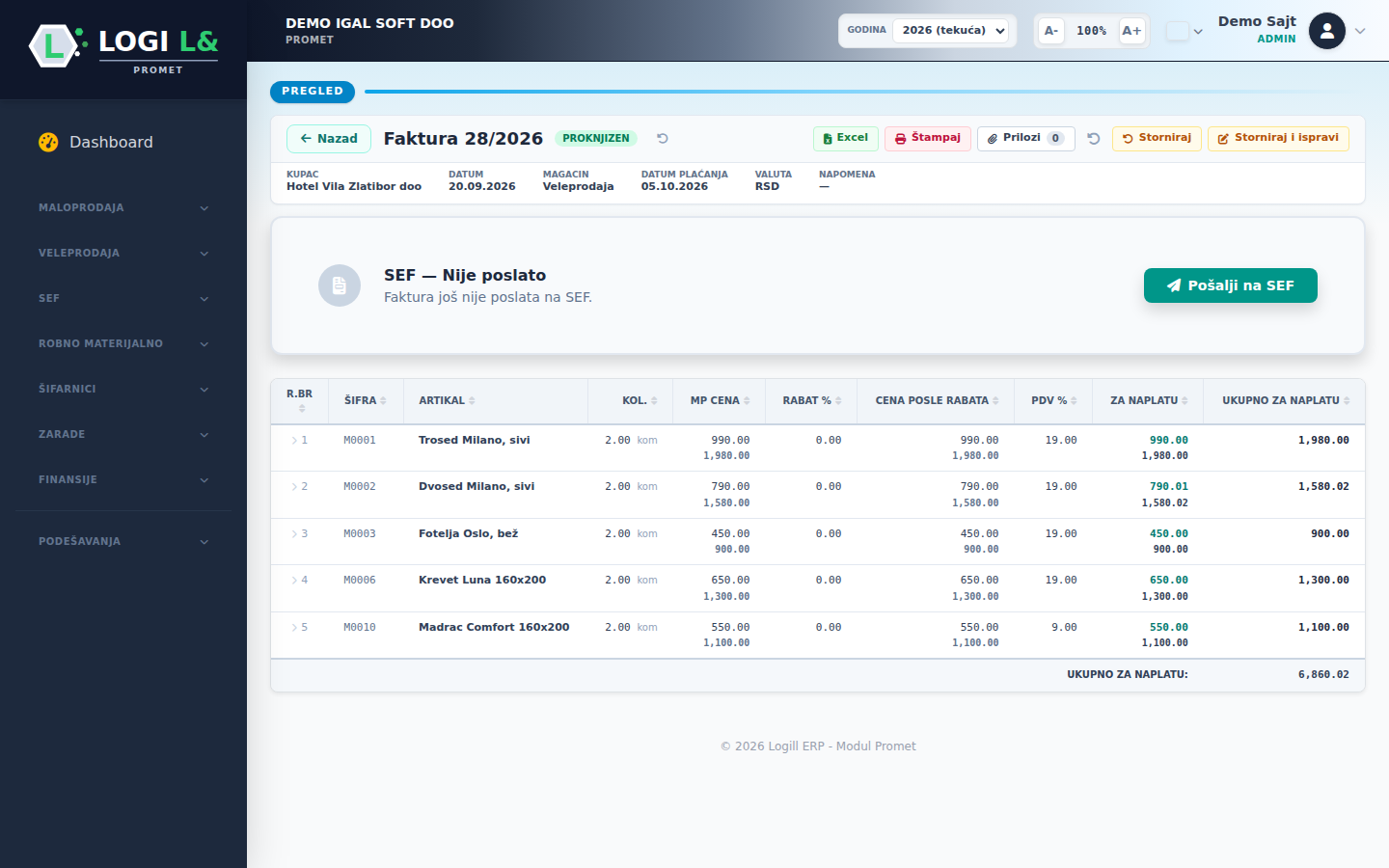The width and height of the screenshot is (1389, 868).
Task: Sort by RABAT % sort icon
Action: (x=838, y=401)
